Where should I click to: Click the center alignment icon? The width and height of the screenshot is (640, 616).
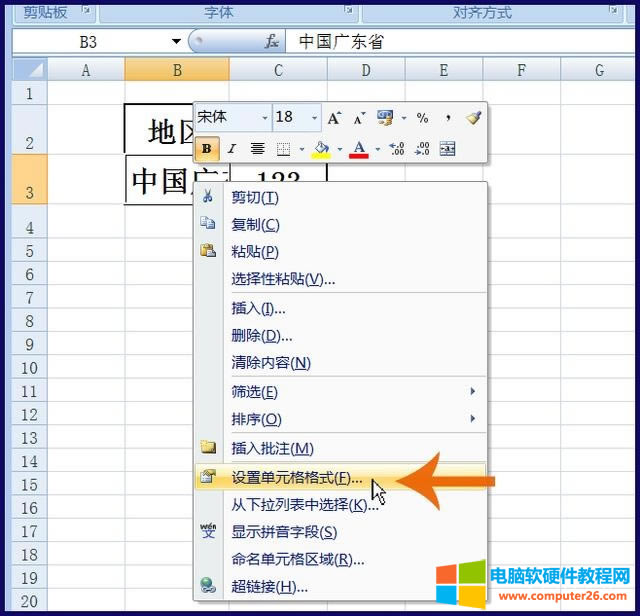tap(257, 149)
